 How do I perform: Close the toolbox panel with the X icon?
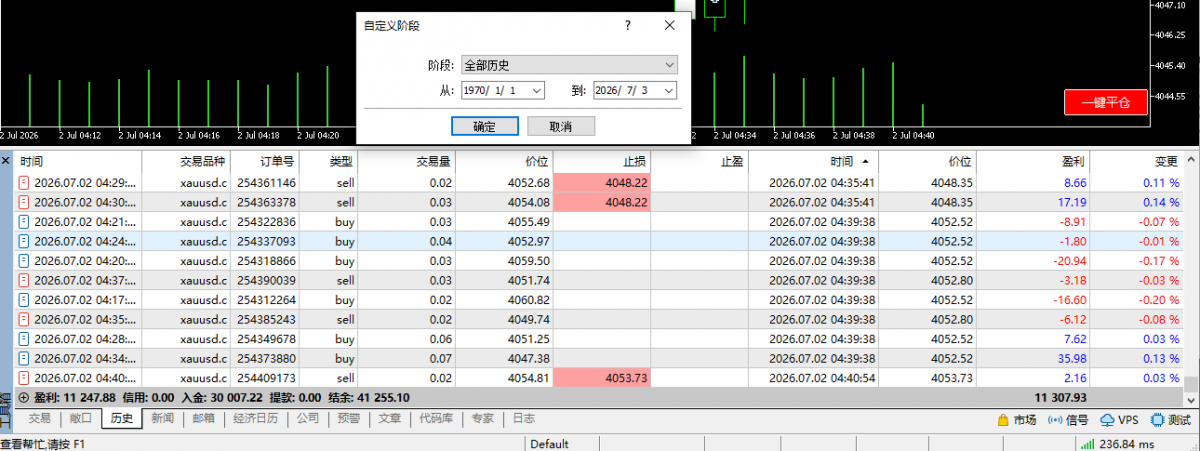[6, 160]
